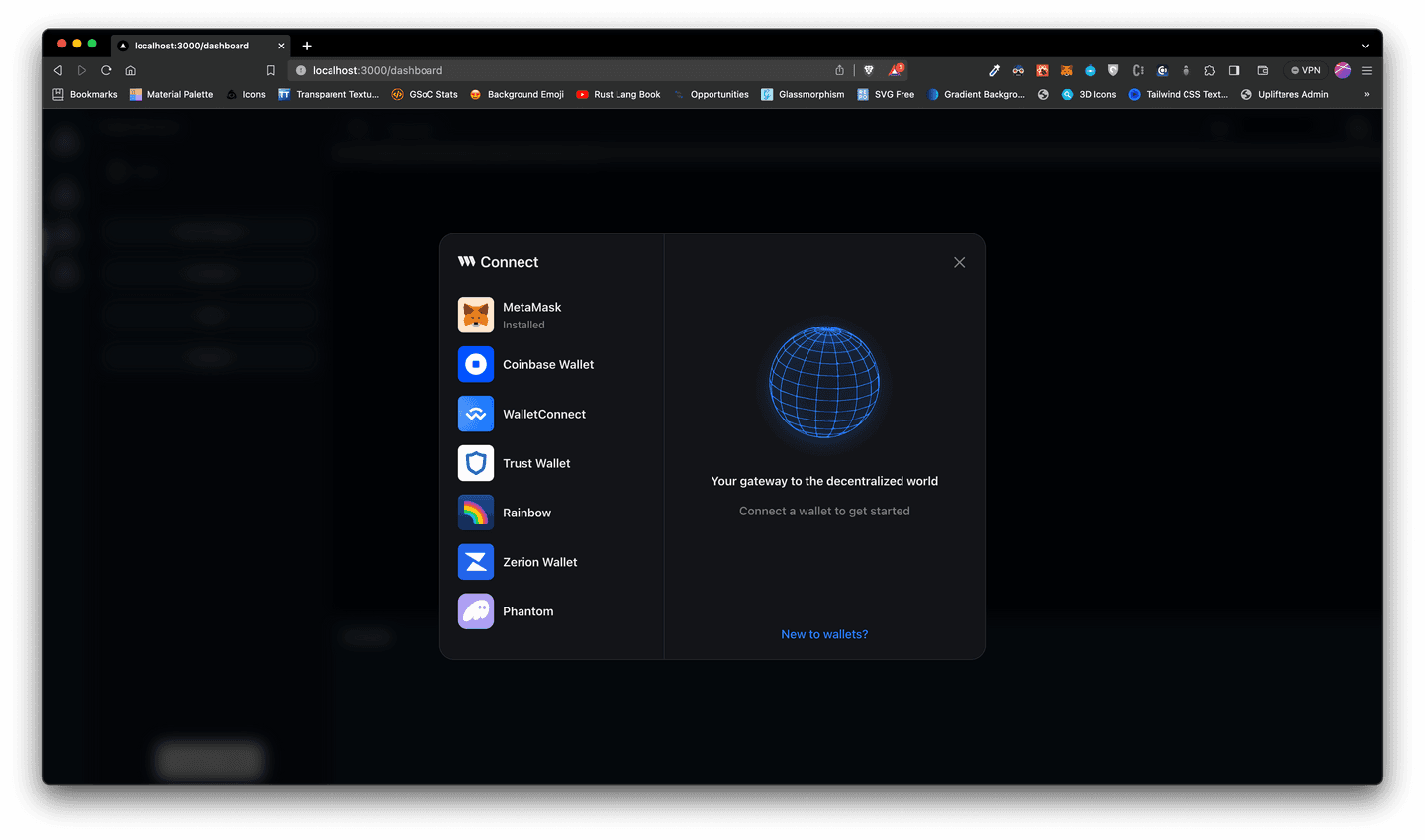Image resolution: width=1425 pixels, height=840 pixels.
Task: Show hidden bookmarks with double chevron
Action: tap(1367, 94)
